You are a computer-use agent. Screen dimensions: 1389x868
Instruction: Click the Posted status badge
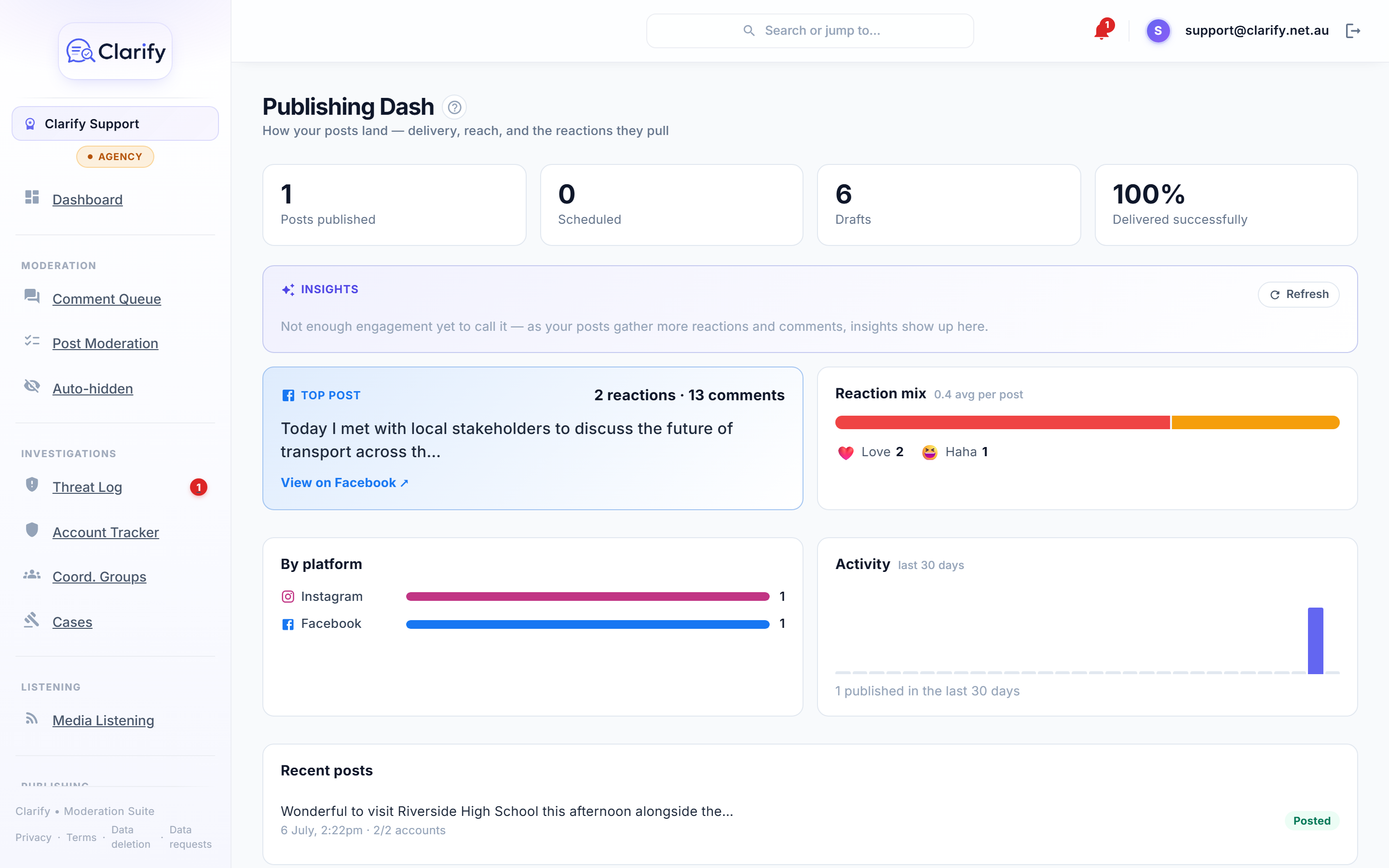click(1311, 821)
